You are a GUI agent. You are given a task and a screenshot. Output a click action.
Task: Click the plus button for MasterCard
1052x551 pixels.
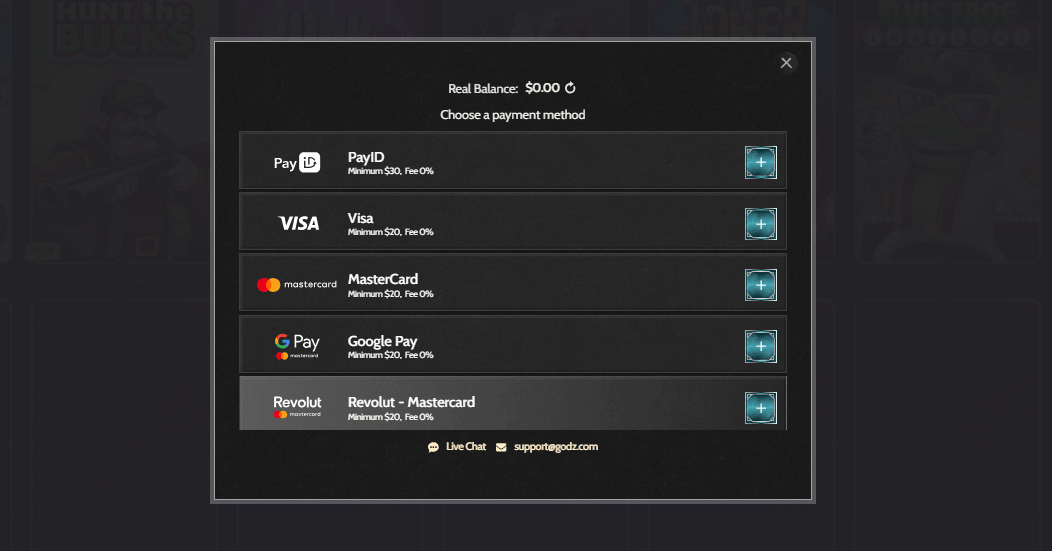761,285
